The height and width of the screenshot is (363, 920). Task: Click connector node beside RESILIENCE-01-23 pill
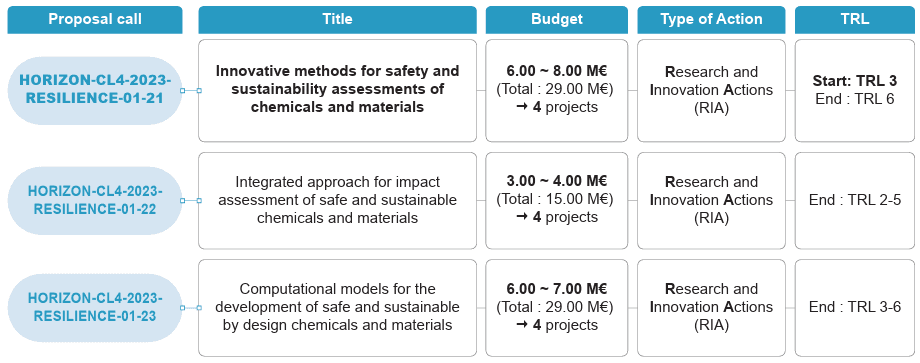coord(182,307)
